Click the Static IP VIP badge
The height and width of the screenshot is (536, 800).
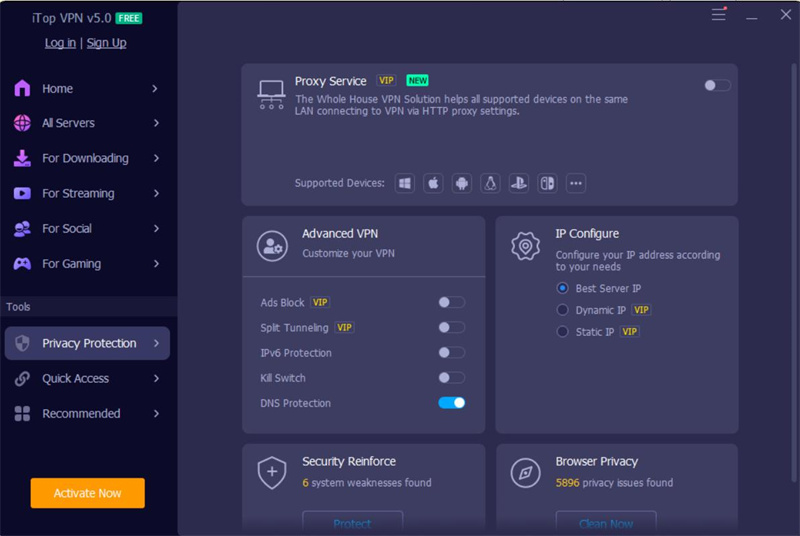[x=630, y=331]
